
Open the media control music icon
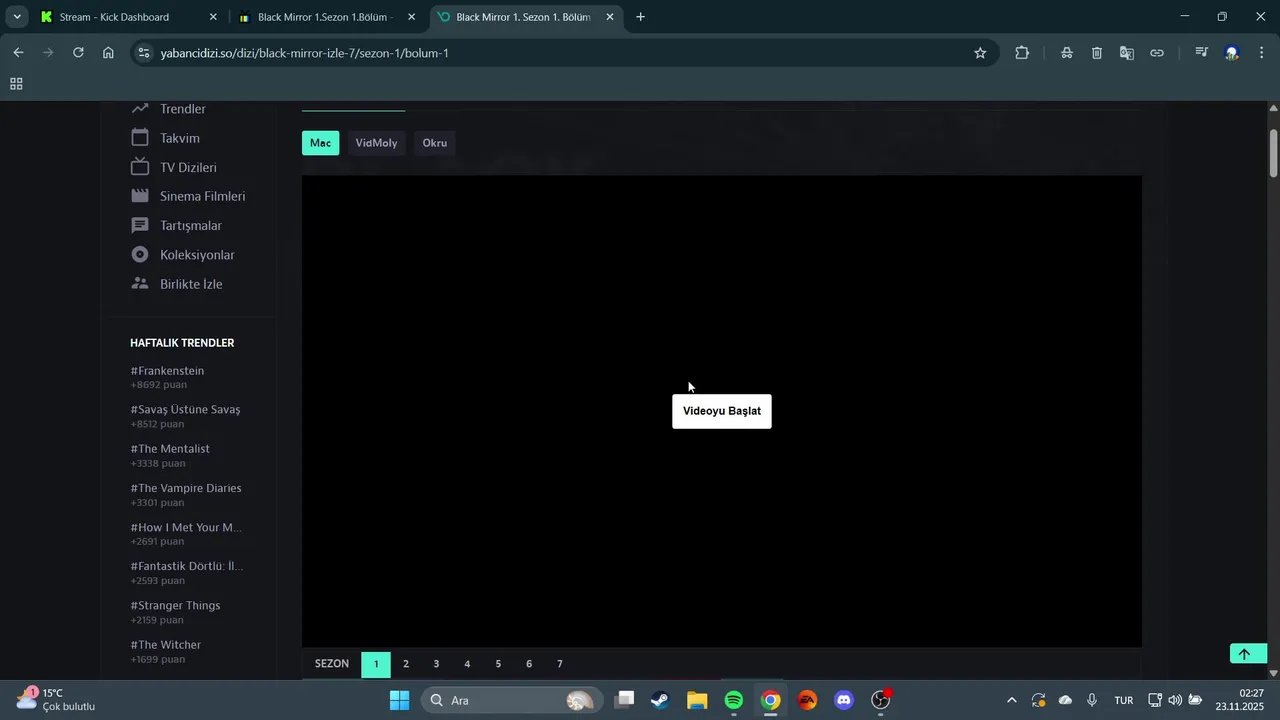[1202, 53]
